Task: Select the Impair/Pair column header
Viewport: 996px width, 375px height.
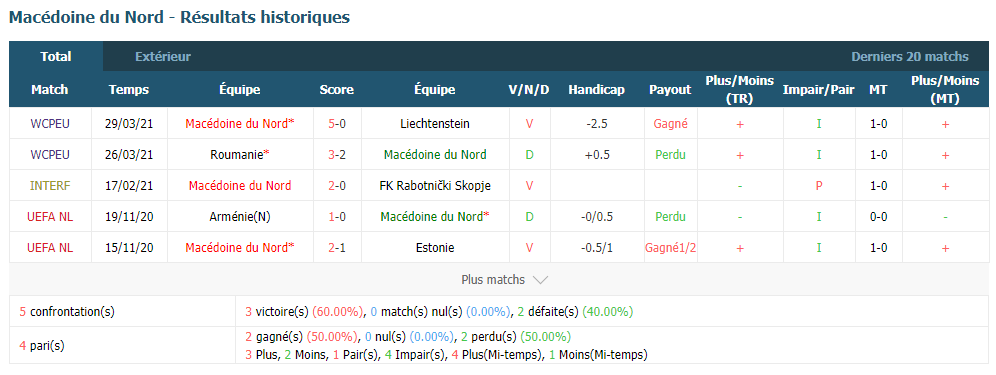Action: coord(818,90)
